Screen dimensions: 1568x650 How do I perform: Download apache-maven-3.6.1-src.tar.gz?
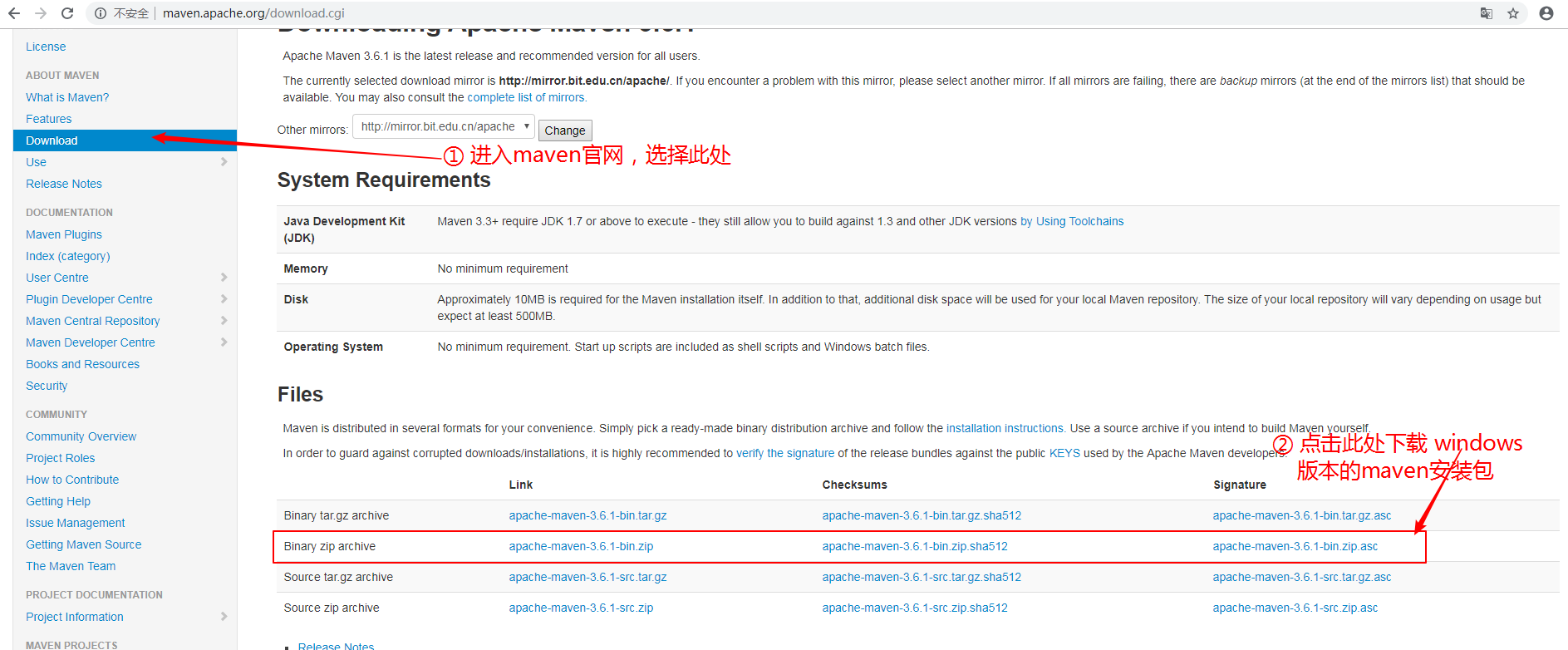(x=587, y=577)
